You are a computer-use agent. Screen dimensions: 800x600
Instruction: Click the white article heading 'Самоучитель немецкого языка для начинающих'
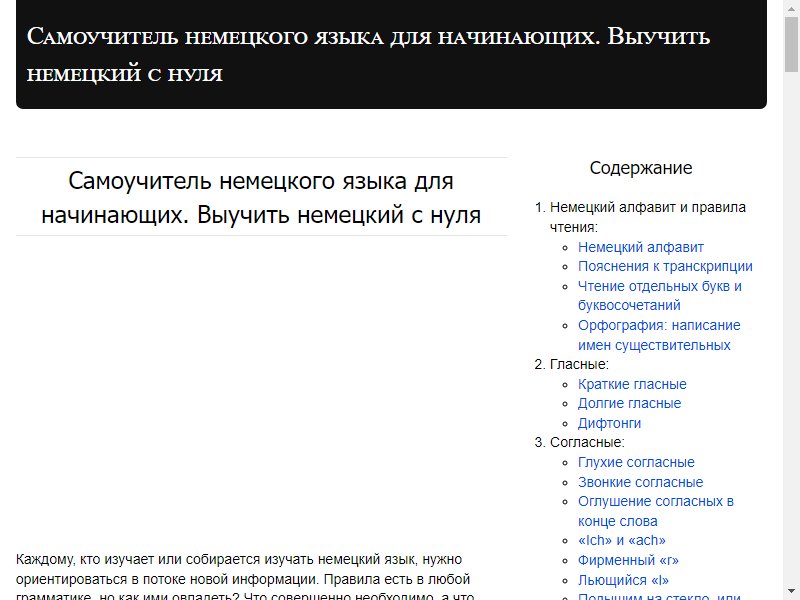(261, 197)
